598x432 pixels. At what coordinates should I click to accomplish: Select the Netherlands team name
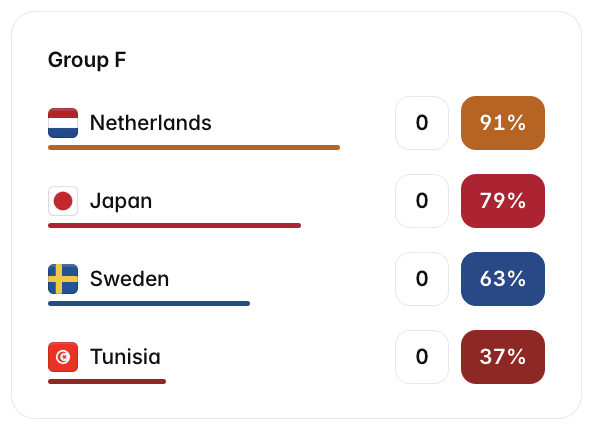click(x=151, y=123)
